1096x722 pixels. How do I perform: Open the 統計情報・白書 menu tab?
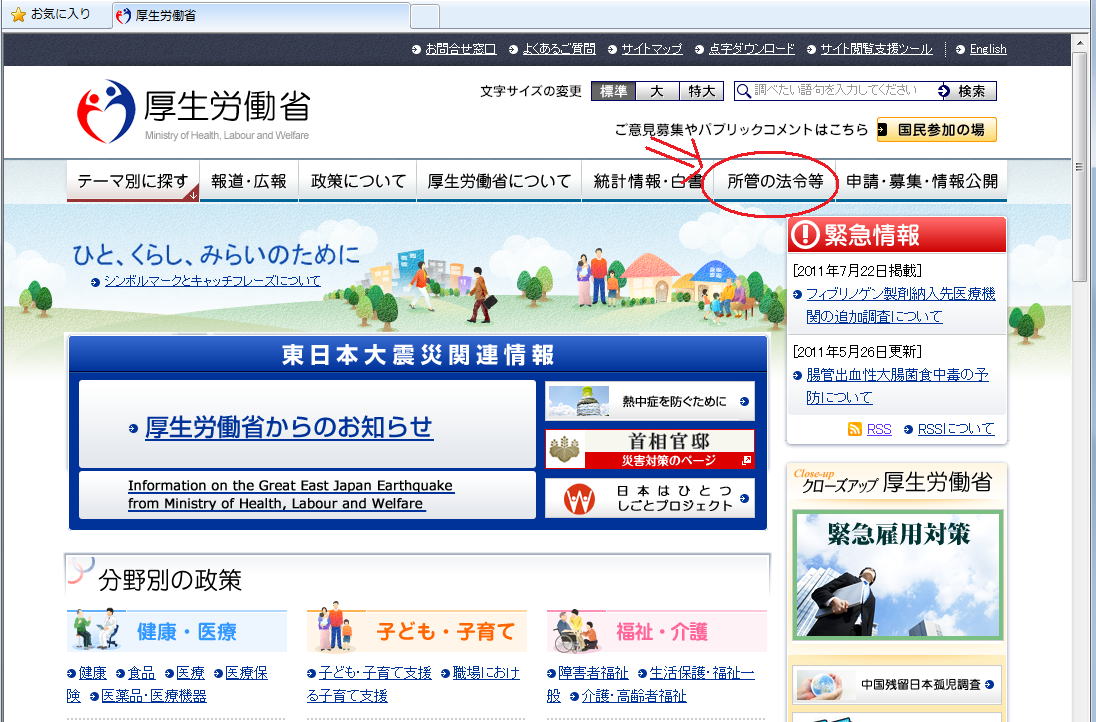(x=647, y=182)
